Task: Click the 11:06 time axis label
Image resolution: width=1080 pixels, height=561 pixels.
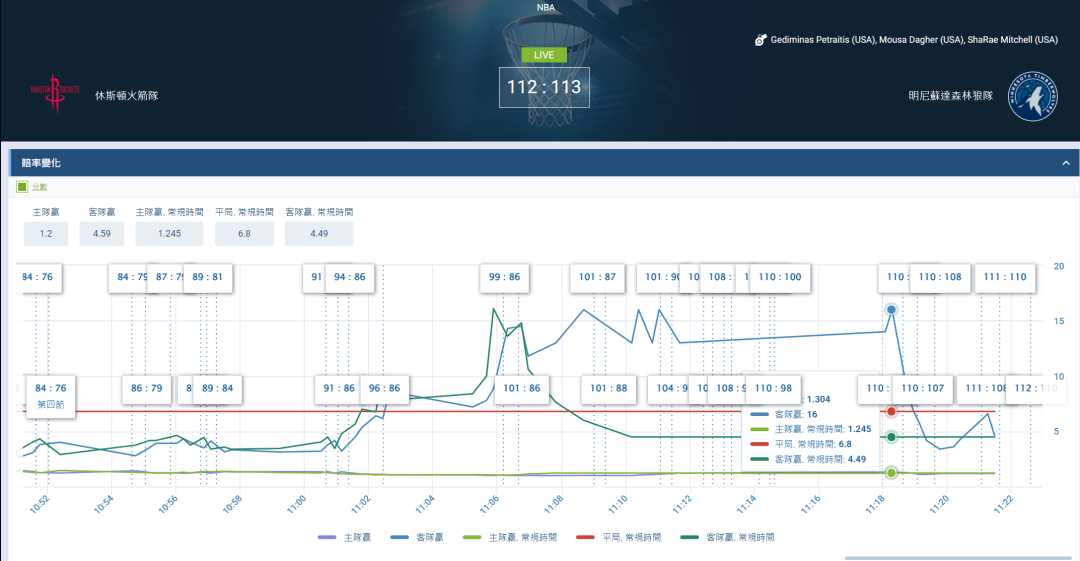Action: (489, 504)
